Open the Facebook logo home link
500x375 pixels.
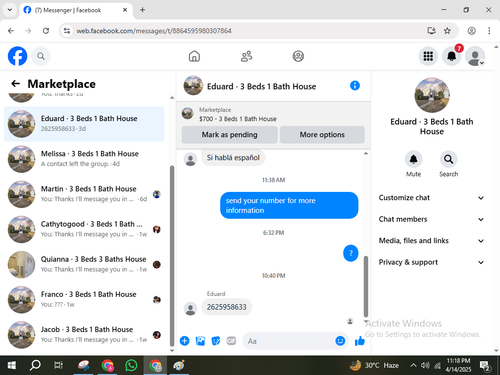(x=17, y=56)
